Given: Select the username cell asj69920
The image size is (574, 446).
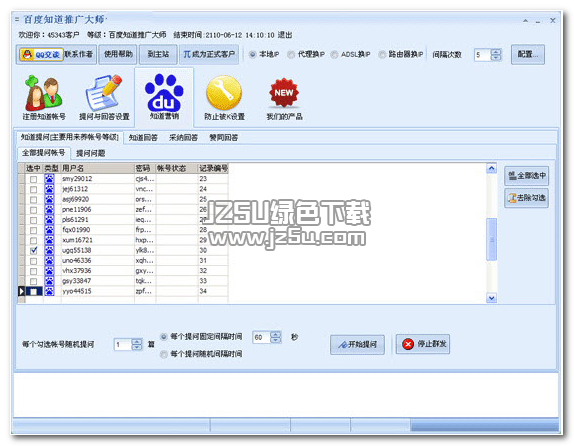Looking at the screenshot, I should 97,199.
